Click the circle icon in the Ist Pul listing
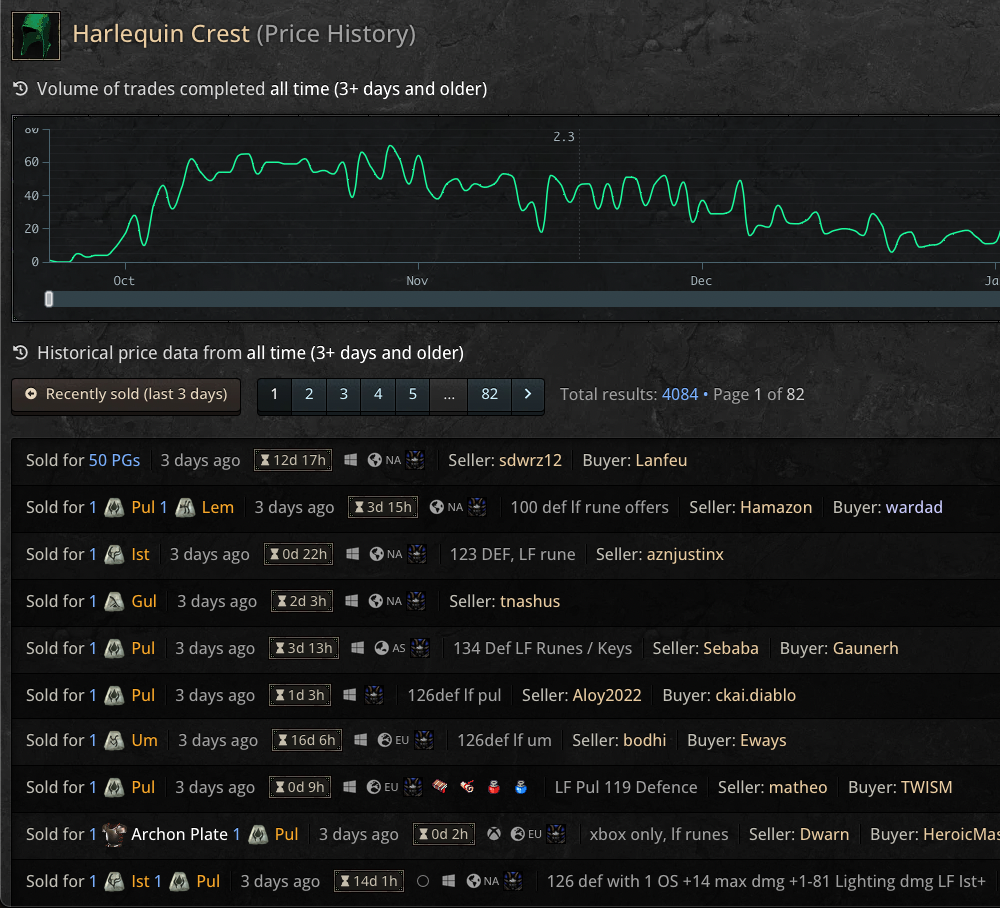The image size is (1000, 908). point(423,881)
